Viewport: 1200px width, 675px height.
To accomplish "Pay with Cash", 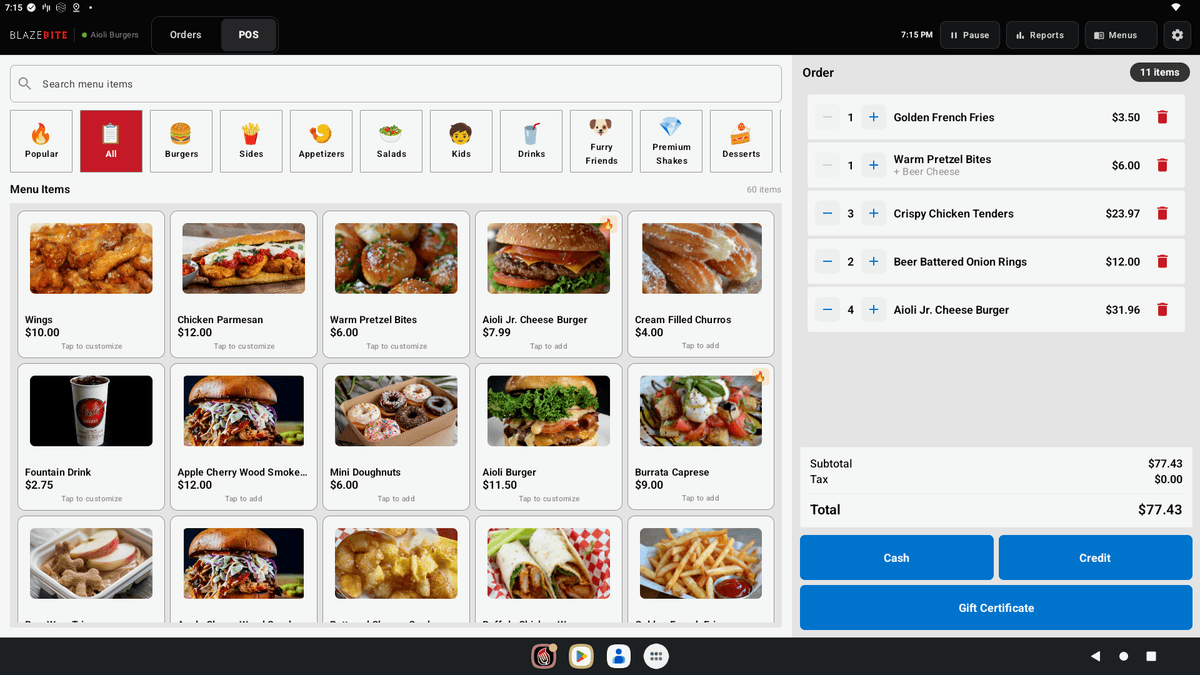I will point(896,558).
